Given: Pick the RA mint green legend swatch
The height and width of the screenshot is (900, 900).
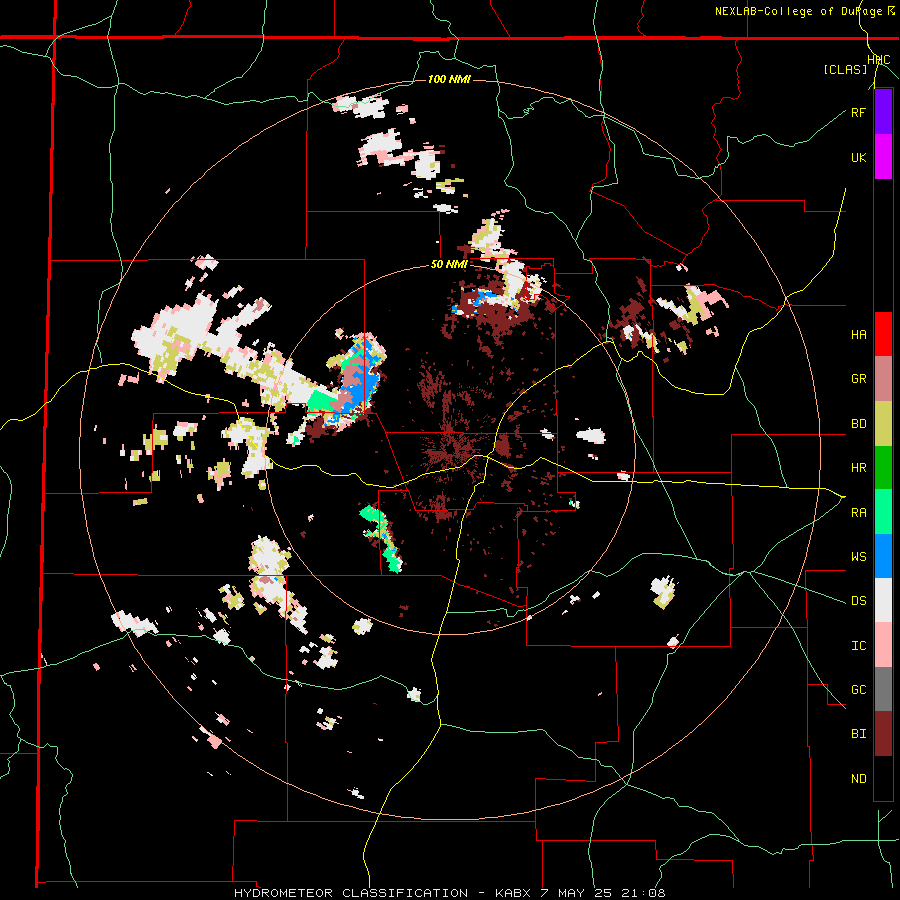Looking at the screenshot, I should pyautogui.click(x=883, y=512).
